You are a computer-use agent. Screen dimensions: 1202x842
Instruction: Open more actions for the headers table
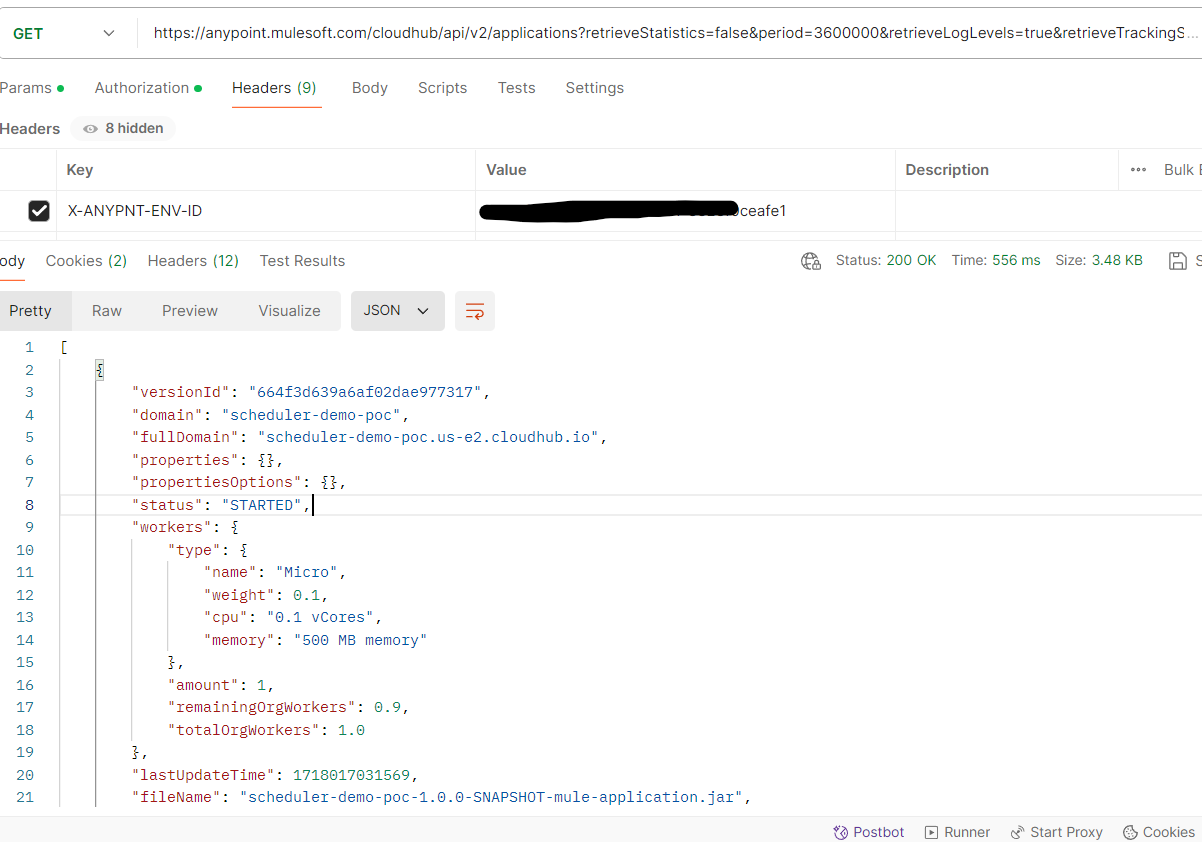1138,169
